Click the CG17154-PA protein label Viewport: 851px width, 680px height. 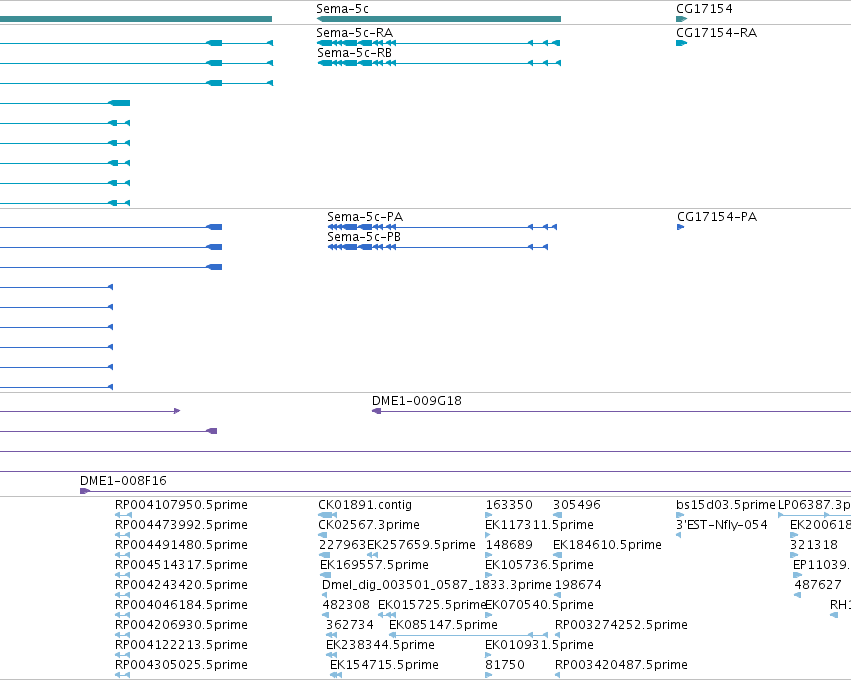717,217
